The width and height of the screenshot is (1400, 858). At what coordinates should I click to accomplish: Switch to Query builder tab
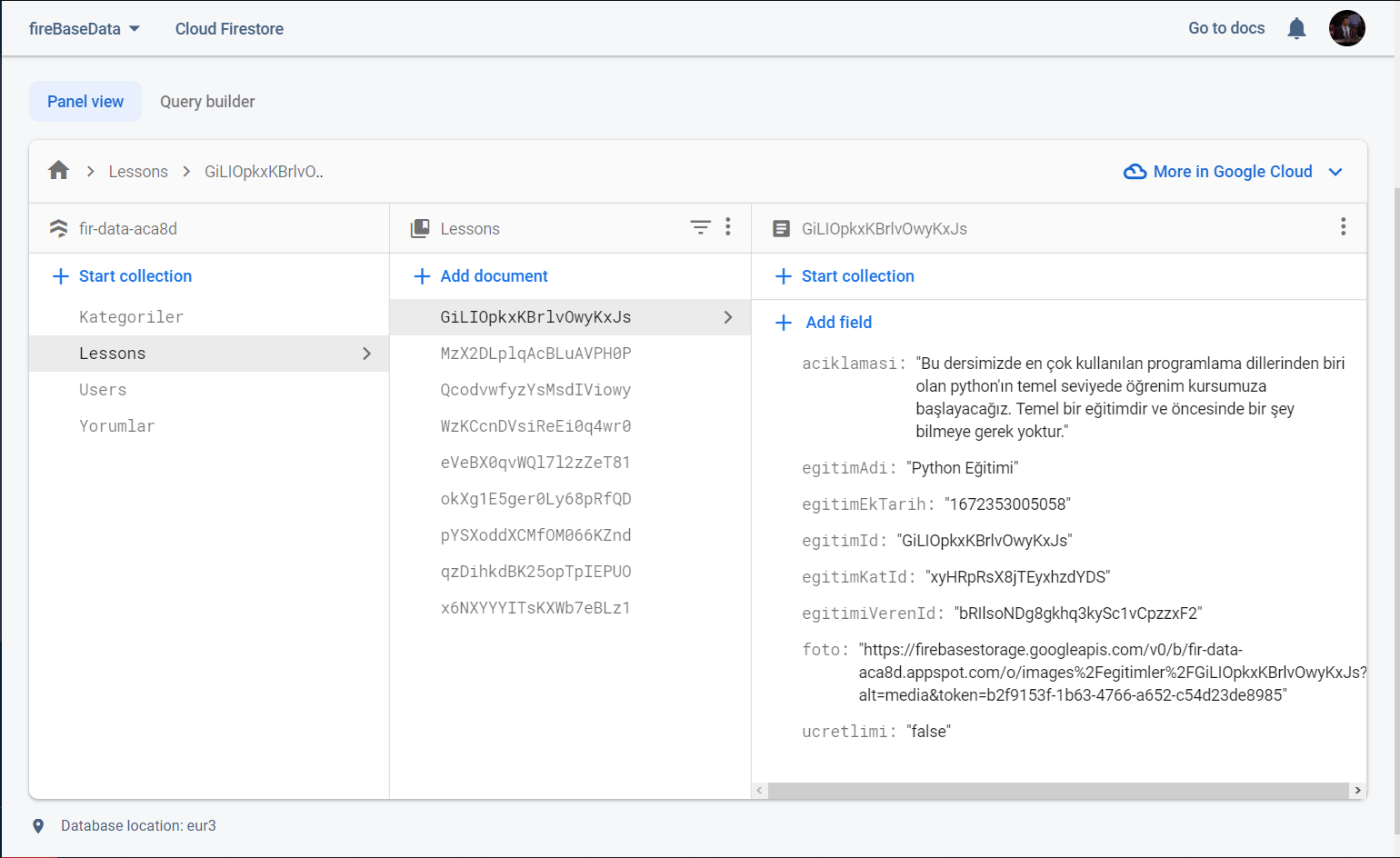click(207, 102)
